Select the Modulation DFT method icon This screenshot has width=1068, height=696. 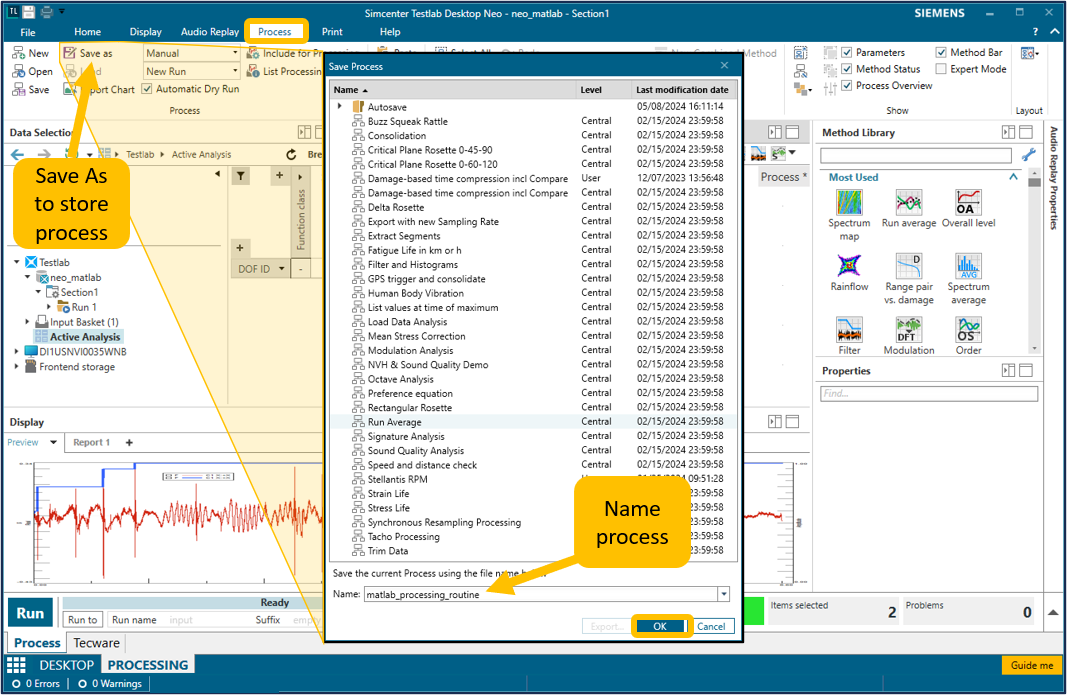pyautogui.click(x=909, y=330)
